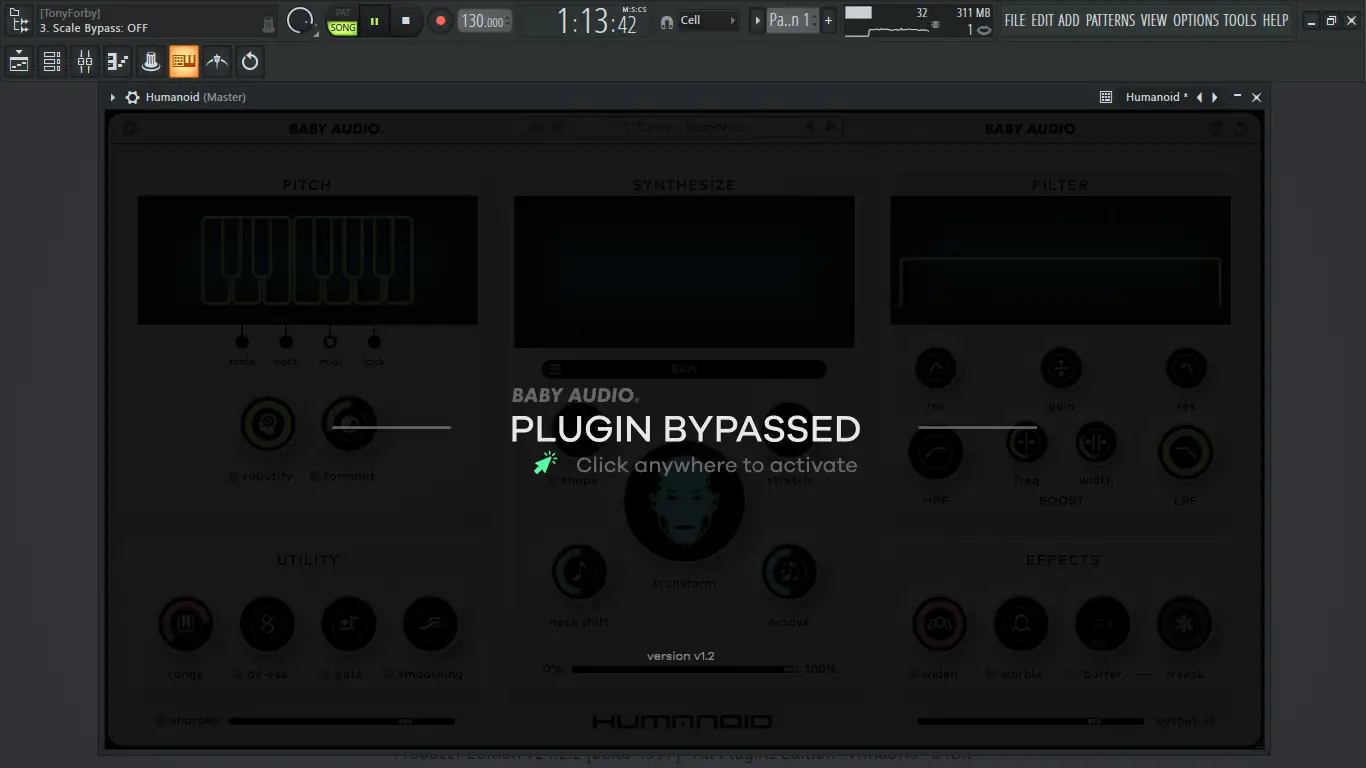This screenshot has height=768, width=1366.
Task: Click 'Click anywhere to activate' text
Action: [716, 465]
